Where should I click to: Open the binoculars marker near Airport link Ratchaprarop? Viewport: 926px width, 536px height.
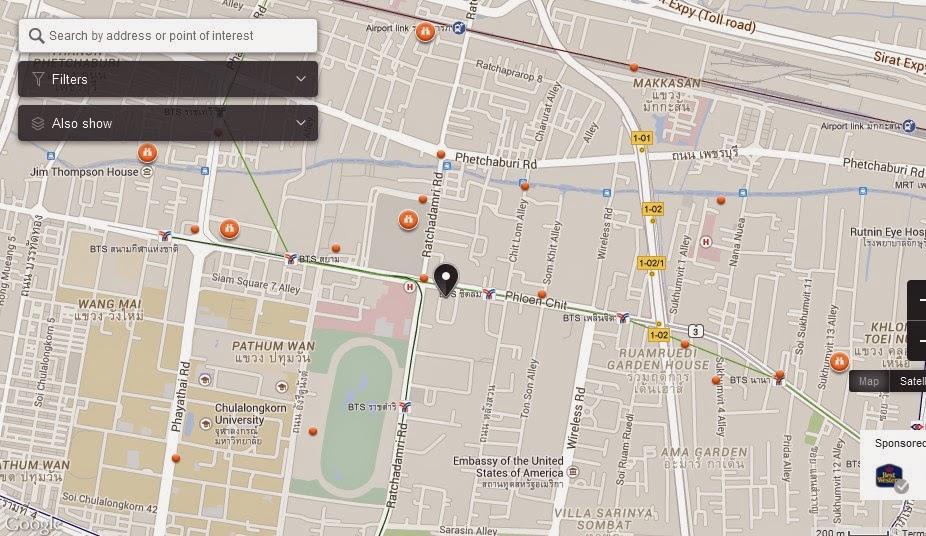[425, 31]
